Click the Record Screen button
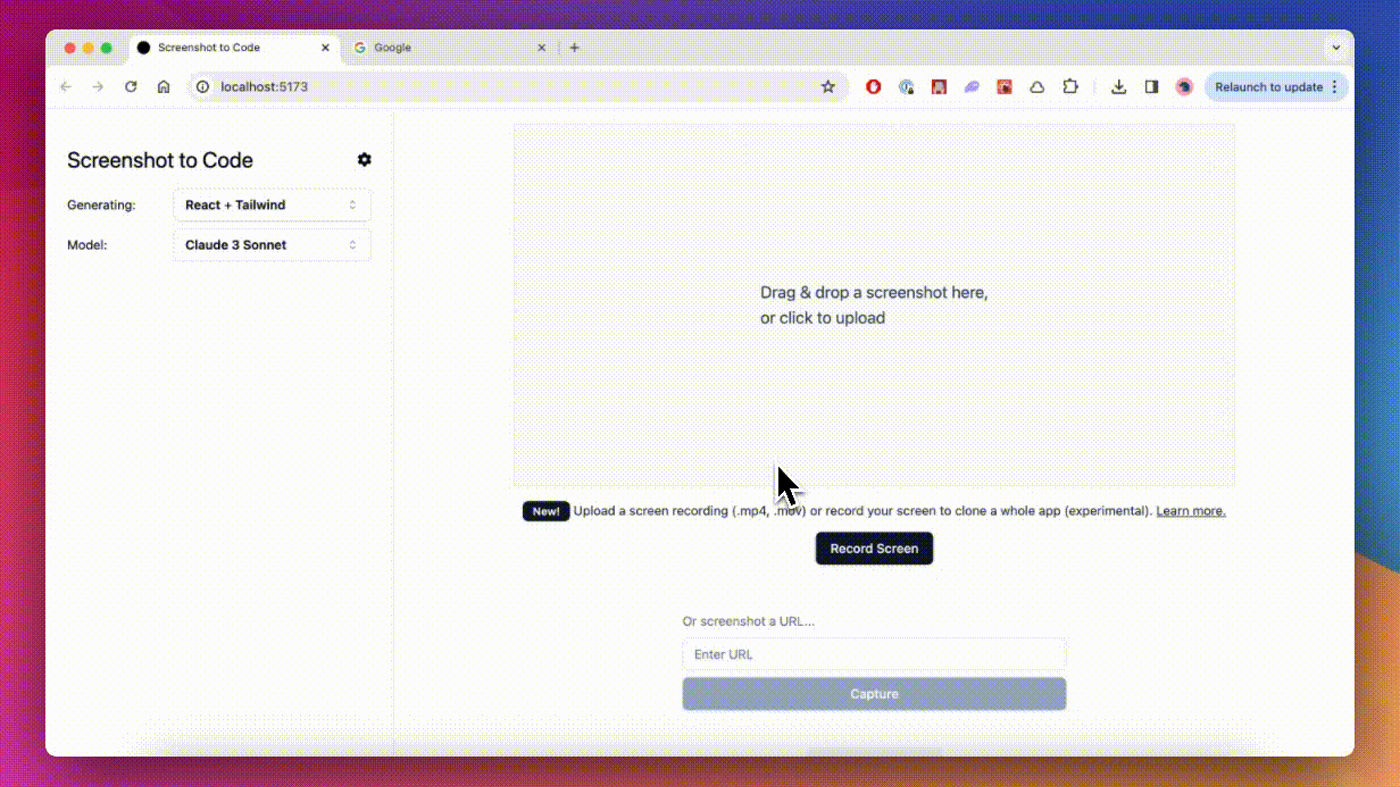This screenshot has width=1400, height=787. (x=874, y=548)
